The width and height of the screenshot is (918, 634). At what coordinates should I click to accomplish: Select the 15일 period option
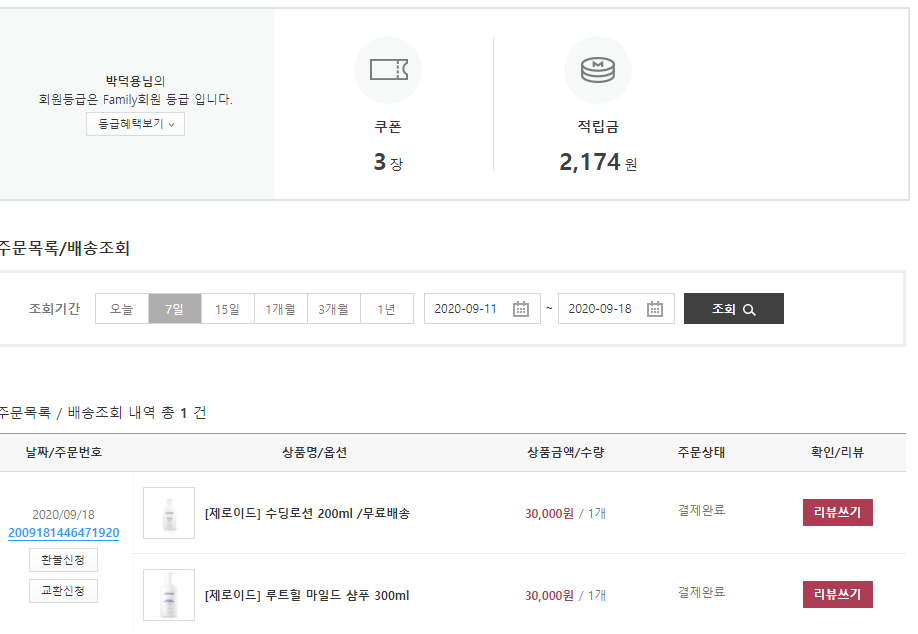coord(228,309)
